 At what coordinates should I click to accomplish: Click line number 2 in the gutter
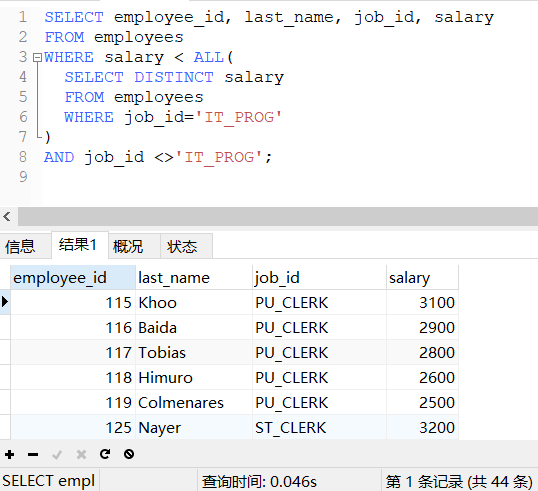[23, 37]
